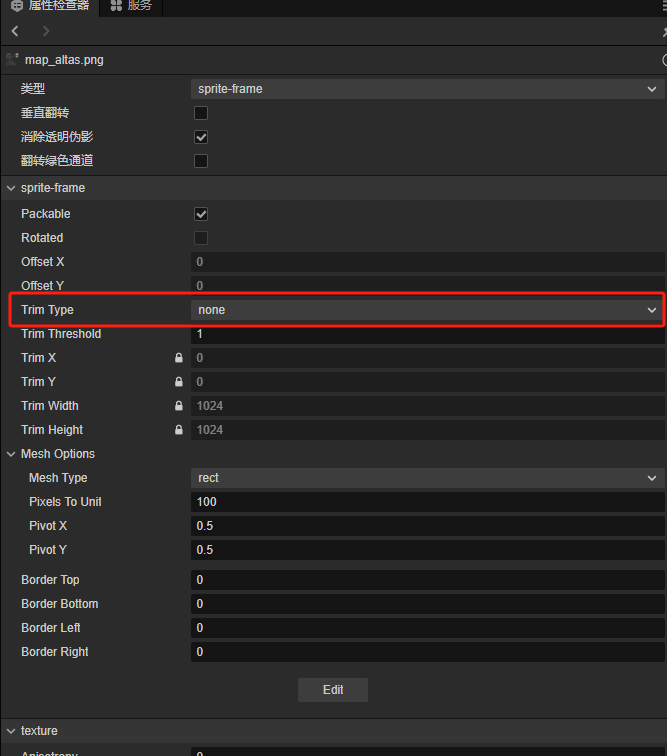
Task: Collapse the texture section
Action: pyautogui.click(x=11, y=731)
